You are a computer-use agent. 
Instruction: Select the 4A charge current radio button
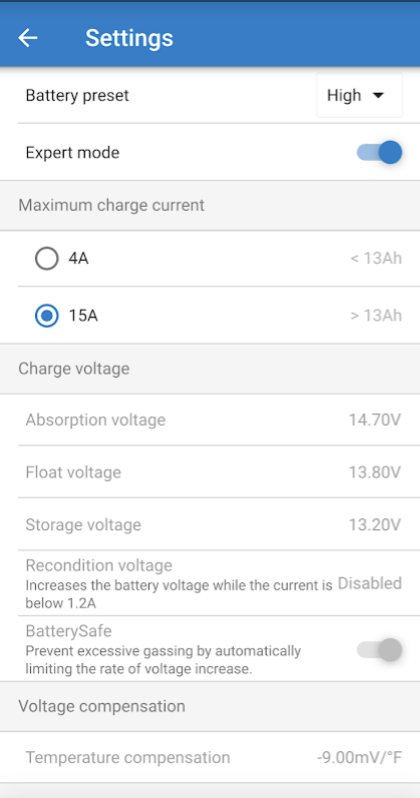click(47, 259)
